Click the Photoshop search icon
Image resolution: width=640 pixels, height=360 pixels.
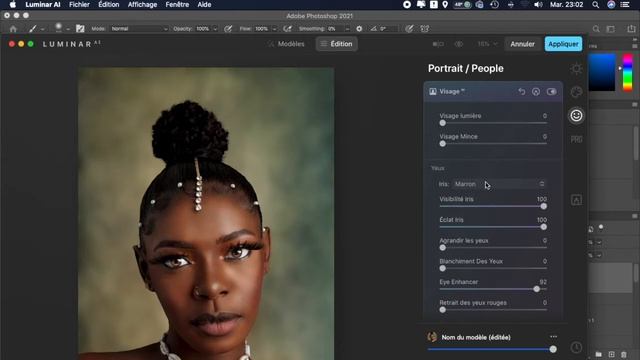pyautogui.click(x=596, y=29)
